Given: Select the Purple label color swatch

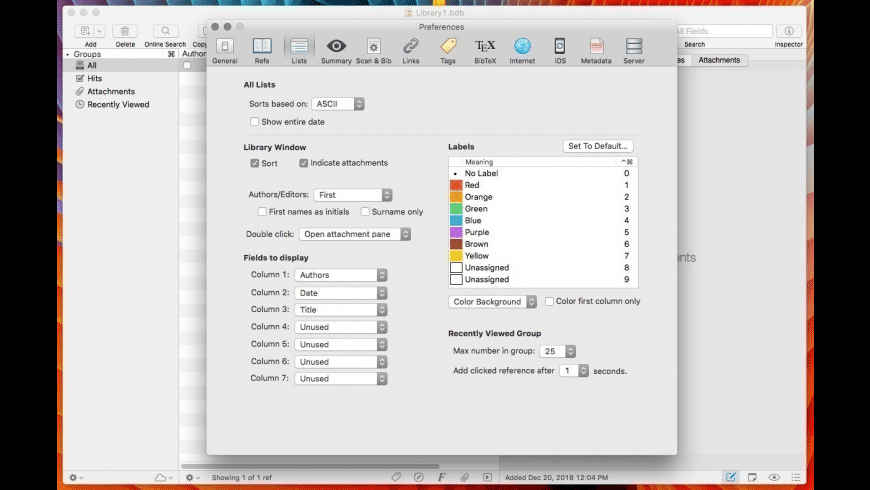Looking at the screenshot, I should (x=456, y=232).
